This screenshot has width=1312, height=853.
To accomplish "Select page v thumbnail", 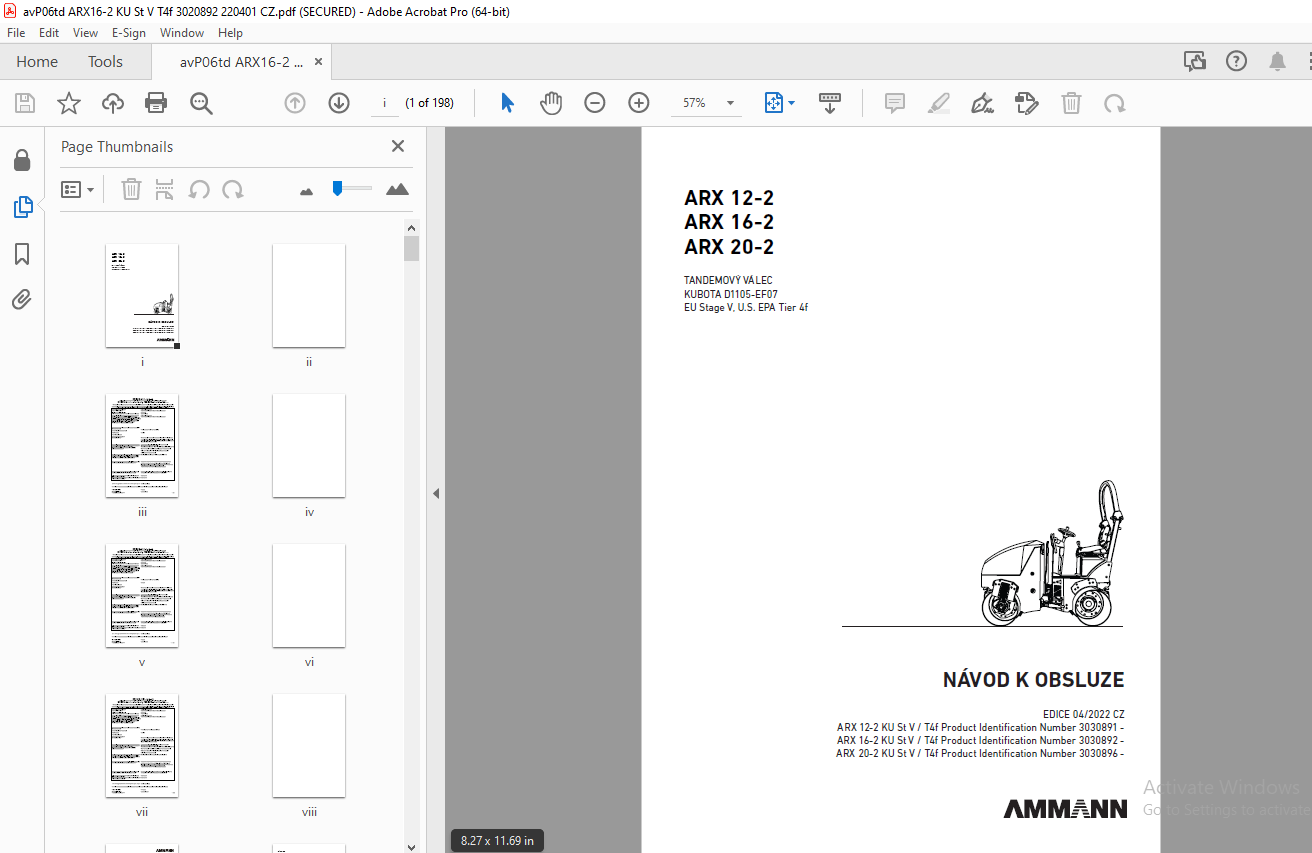I will [x=142, y=596].
